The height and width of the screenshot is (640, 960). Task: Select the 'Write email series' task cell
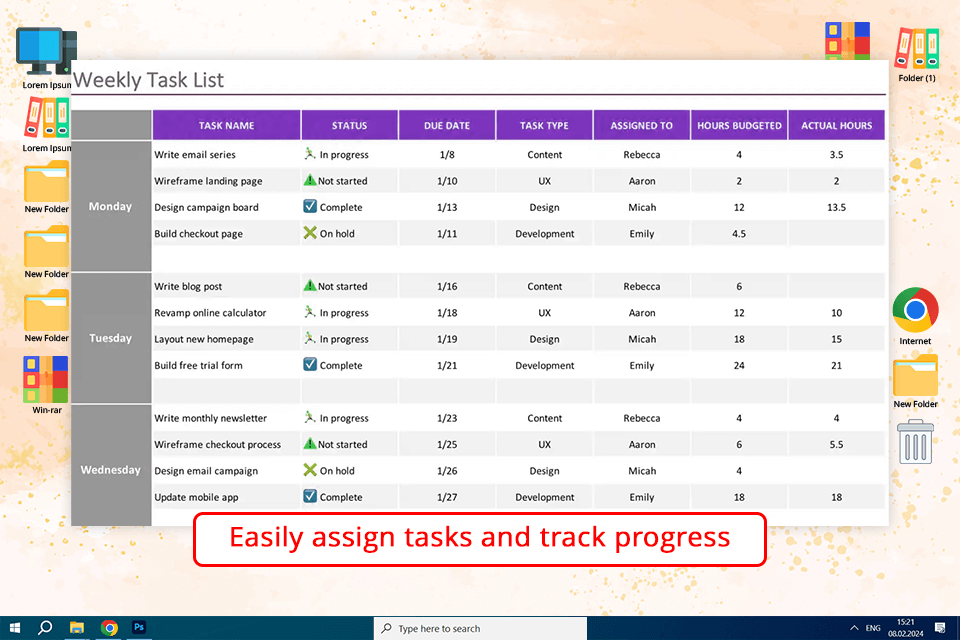coord(227,154)
